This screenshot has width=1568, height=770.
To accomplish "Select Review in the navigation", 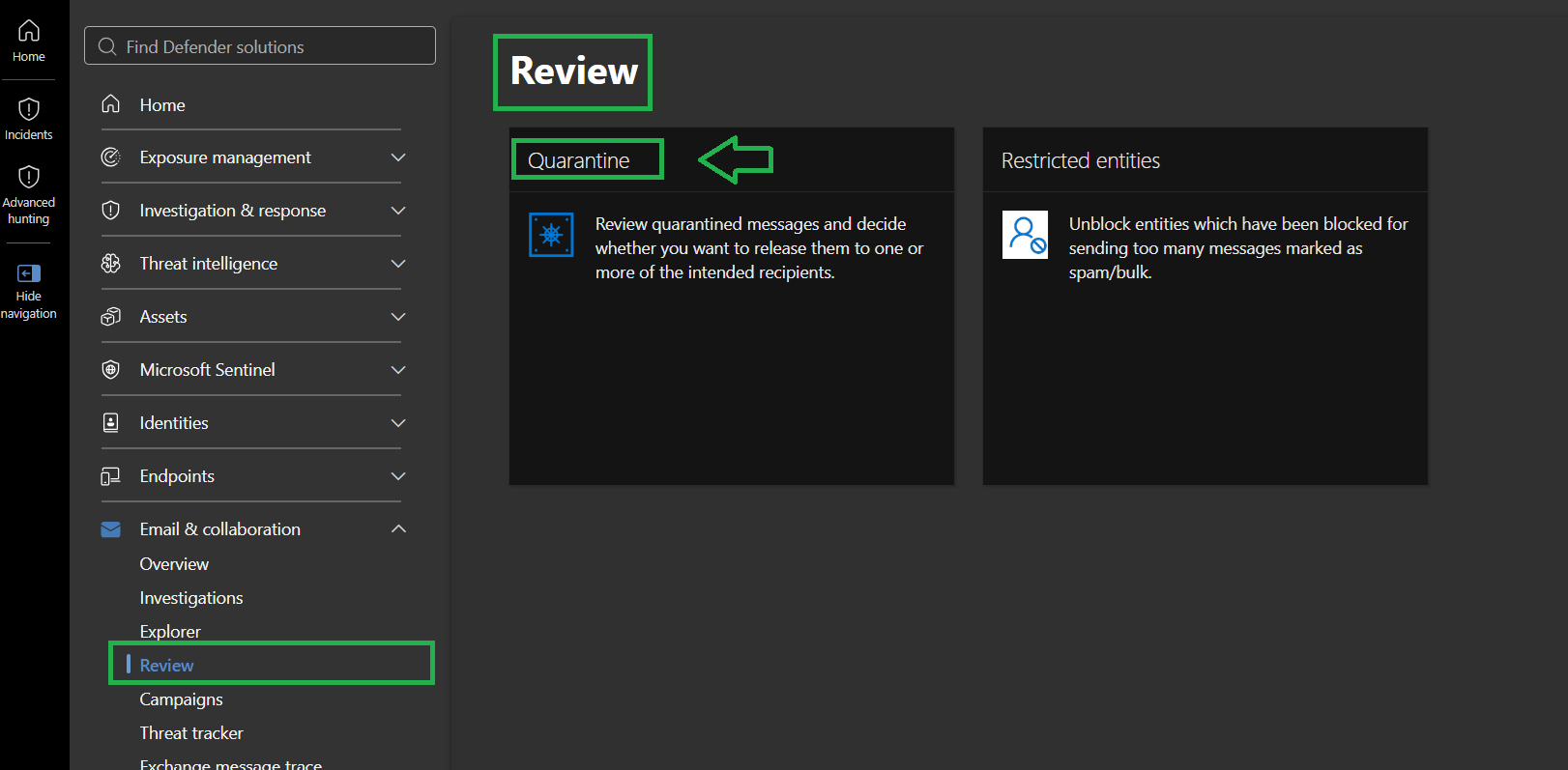I will pos(166,666).
